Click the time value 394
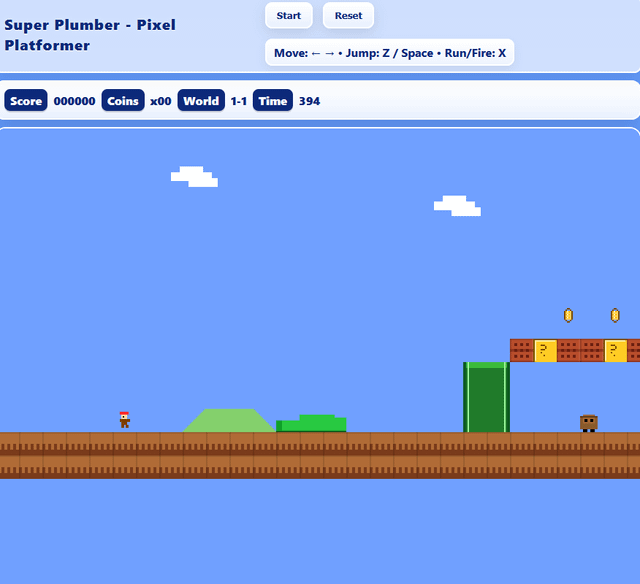 coord(309,101)
